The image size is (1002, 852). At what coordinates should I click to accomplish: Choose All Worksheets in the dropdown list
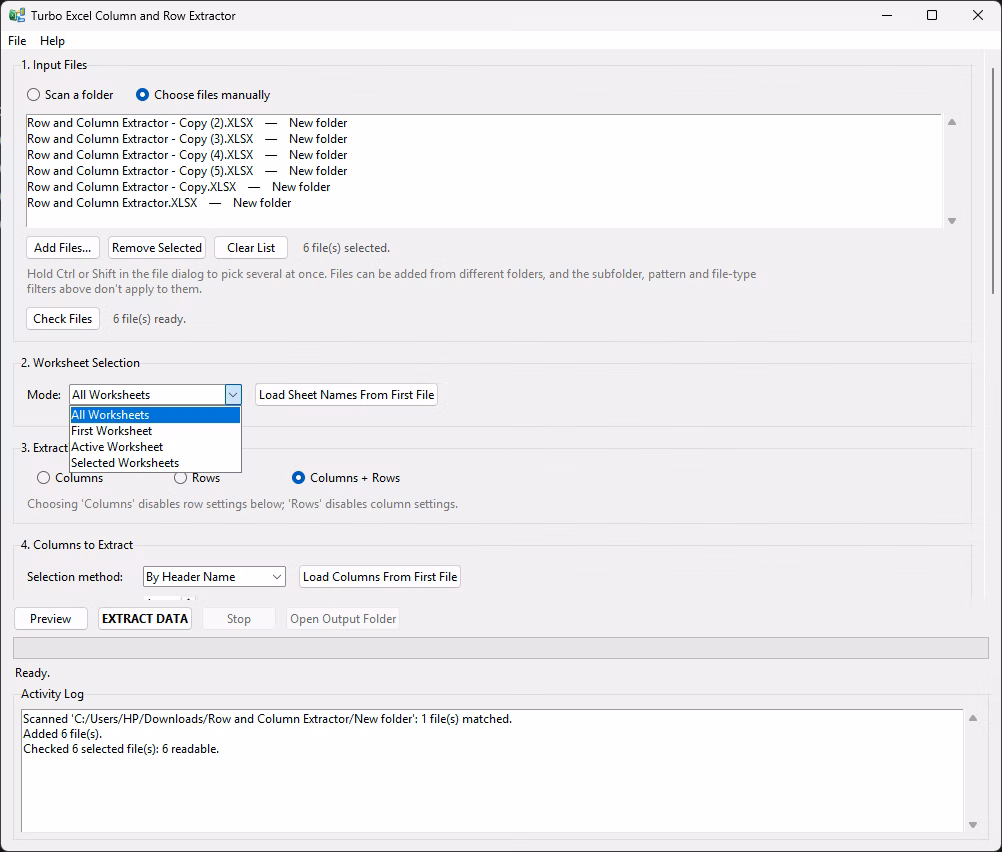coord(155,415)
